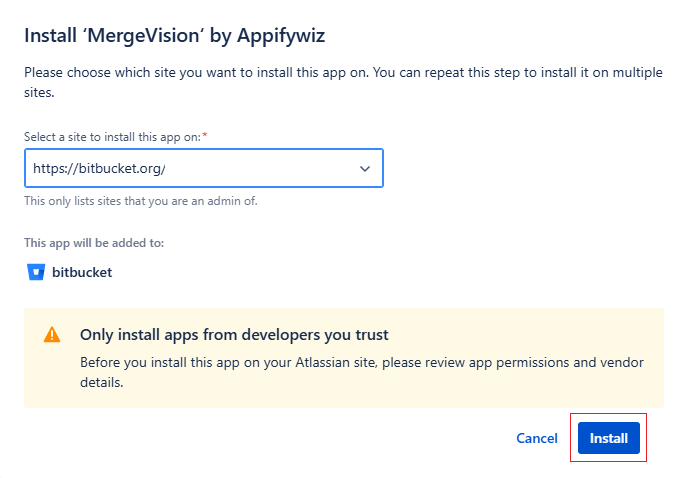Click the 'Install 'MergeVision' by Appifywiz' title
Image resolution: width=685 pixels, height=478 pixels.
coord(175,35)
